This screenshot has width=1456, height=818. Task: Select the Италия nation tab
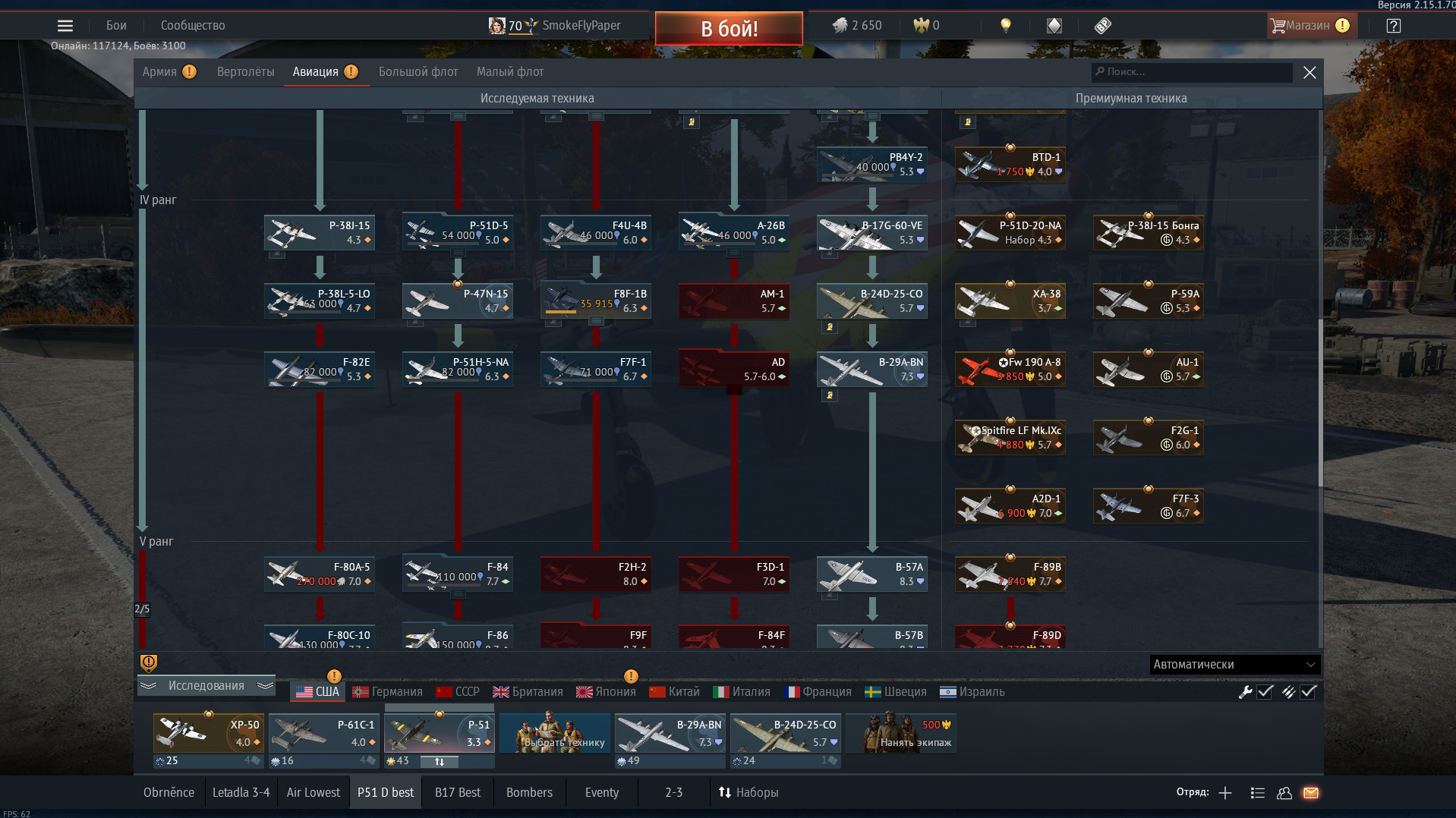[742, 691]
